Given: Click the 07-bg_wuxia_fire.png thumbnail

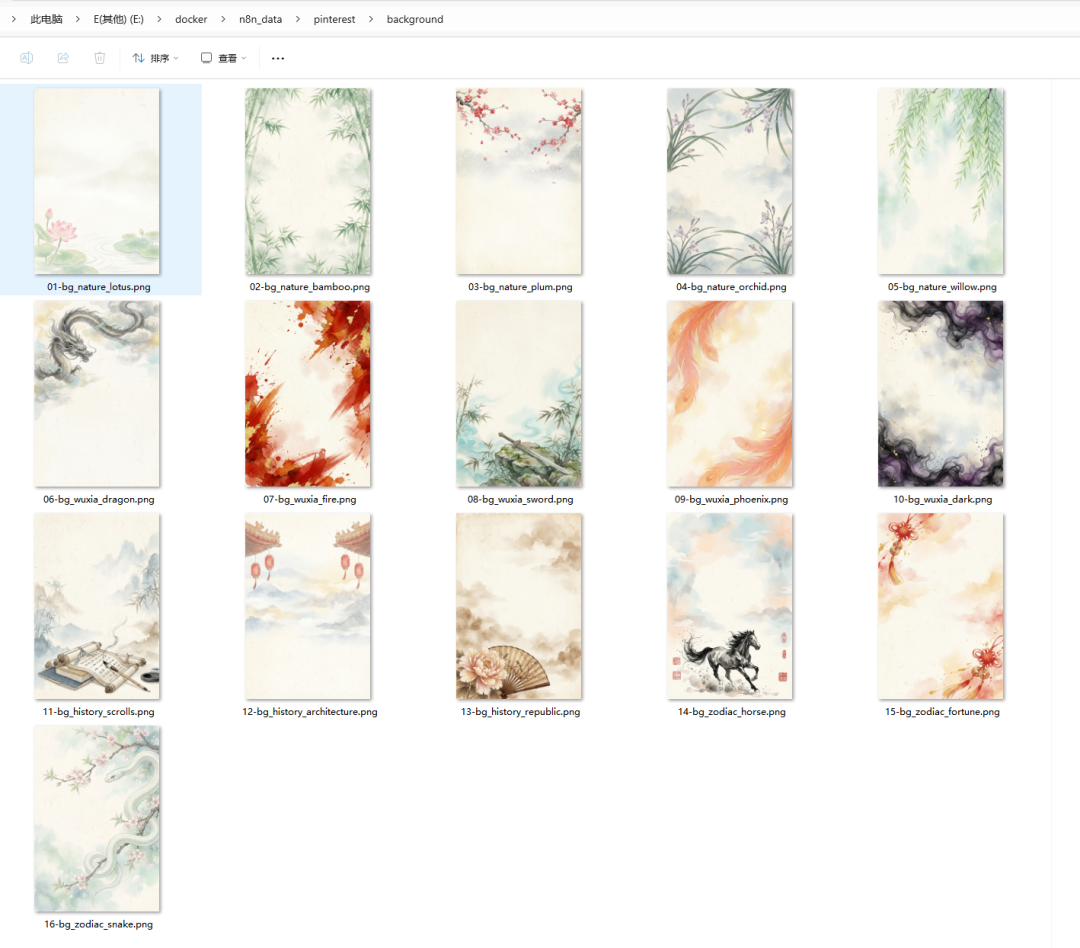Looking at the screenshot, I should click(308, 394).
